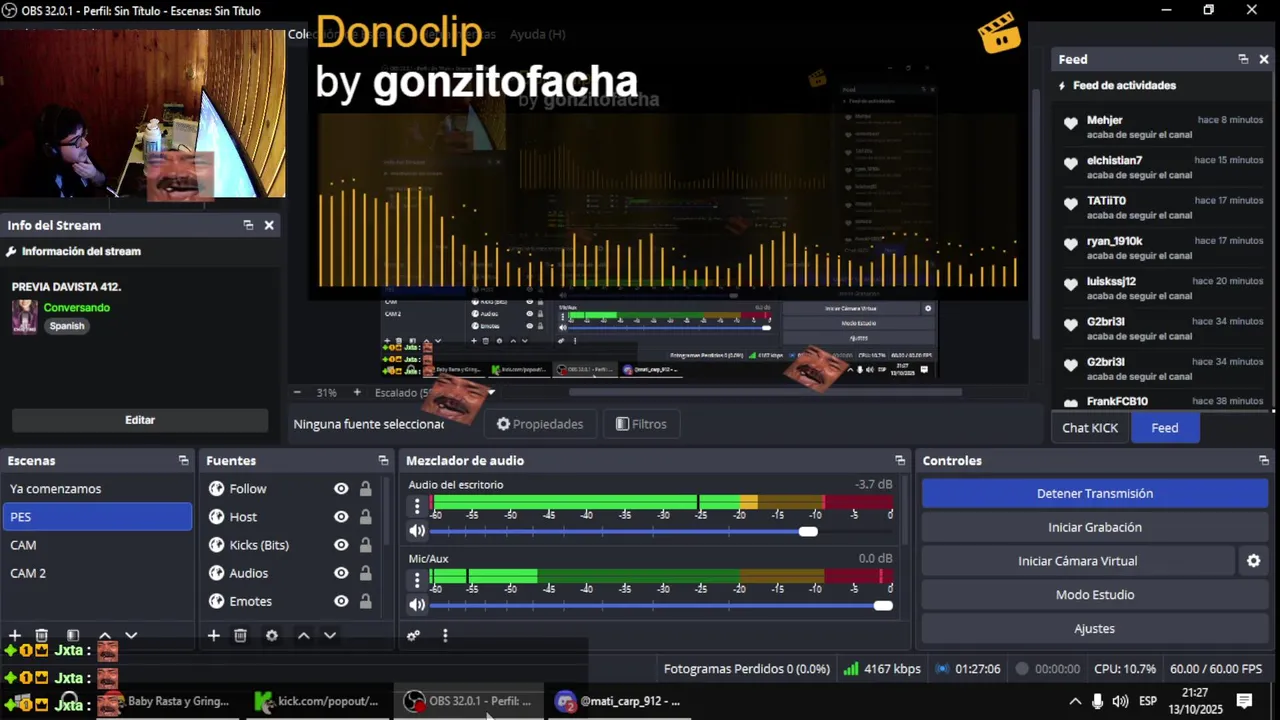Open kick.com/popout taskbar window
This screenshot has width=1280, height=720.
click(x=318, y=701)
